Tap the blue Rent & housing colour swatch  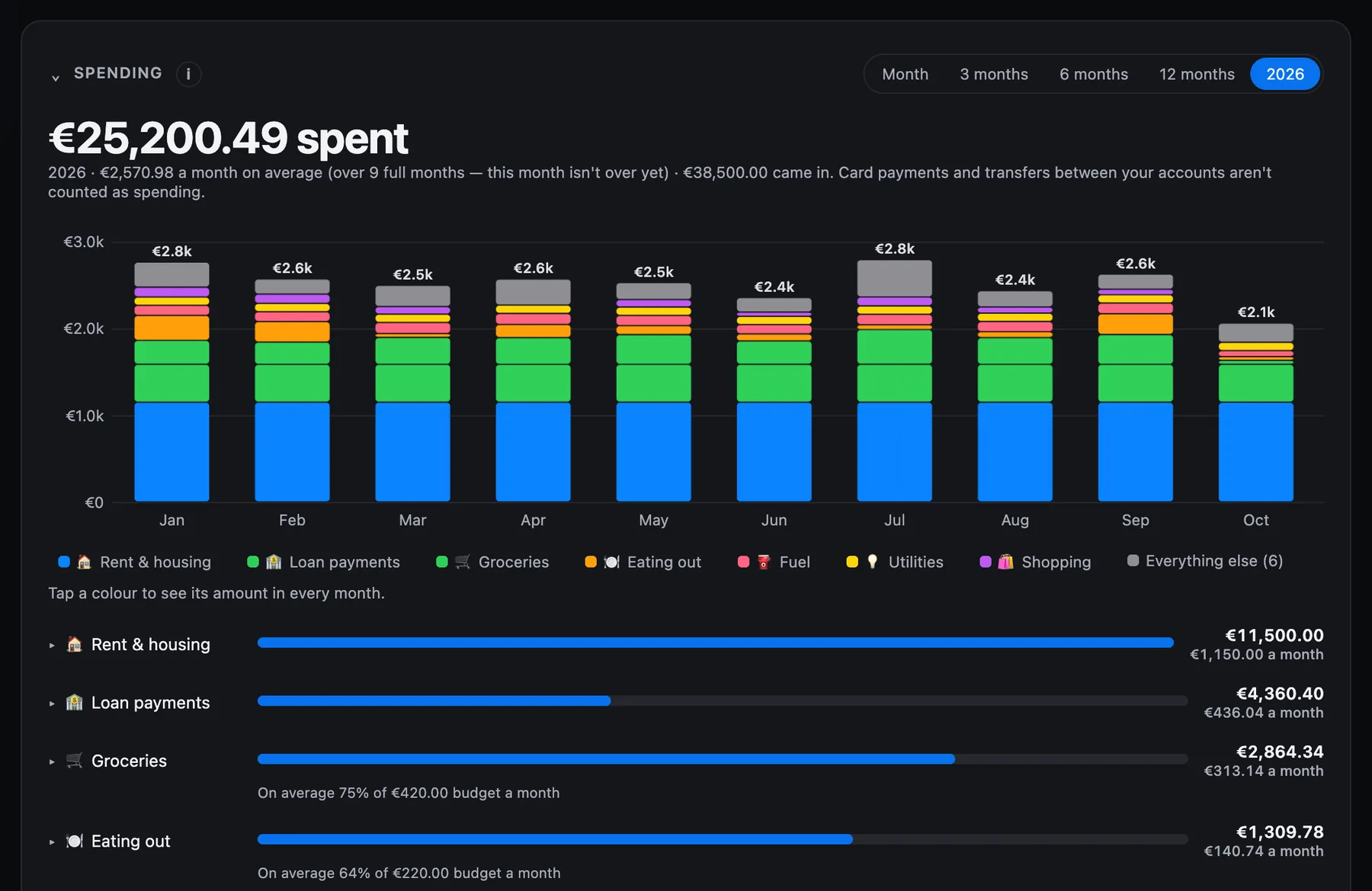(64, 562)
